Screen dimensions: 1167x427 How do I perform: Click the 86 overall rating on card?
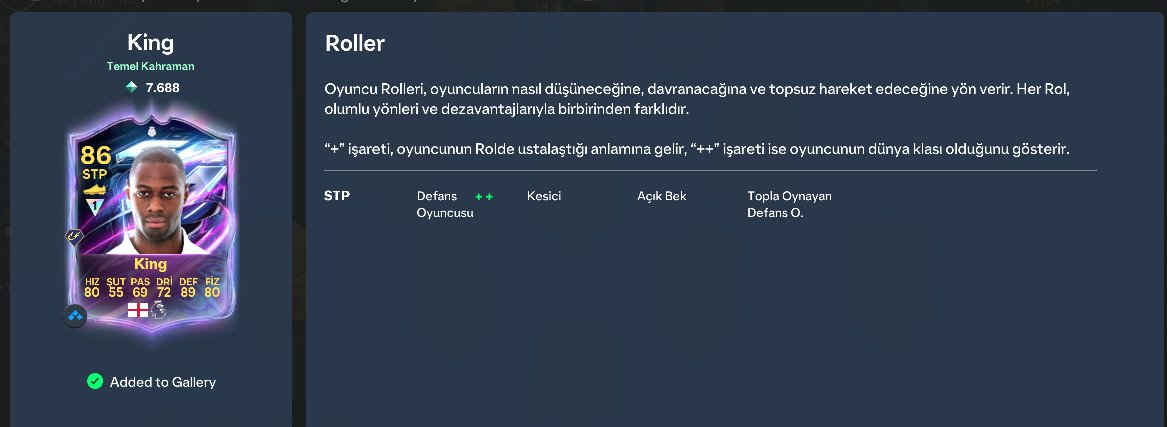[96, 155]
